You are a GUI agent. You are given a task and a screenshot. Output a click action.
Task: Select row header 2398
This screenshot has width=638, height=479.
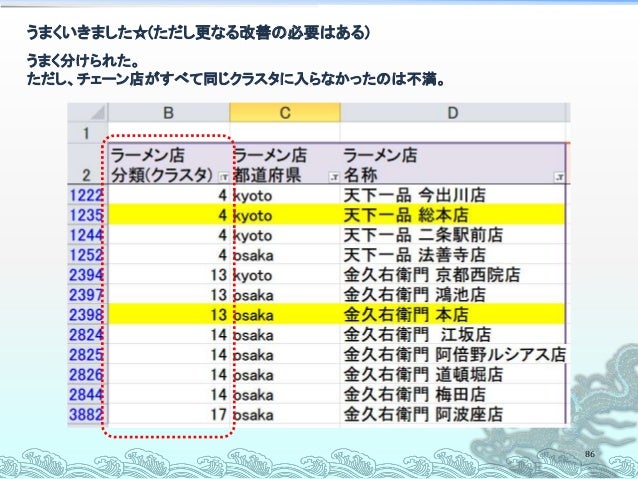click(x=86, y=315)
